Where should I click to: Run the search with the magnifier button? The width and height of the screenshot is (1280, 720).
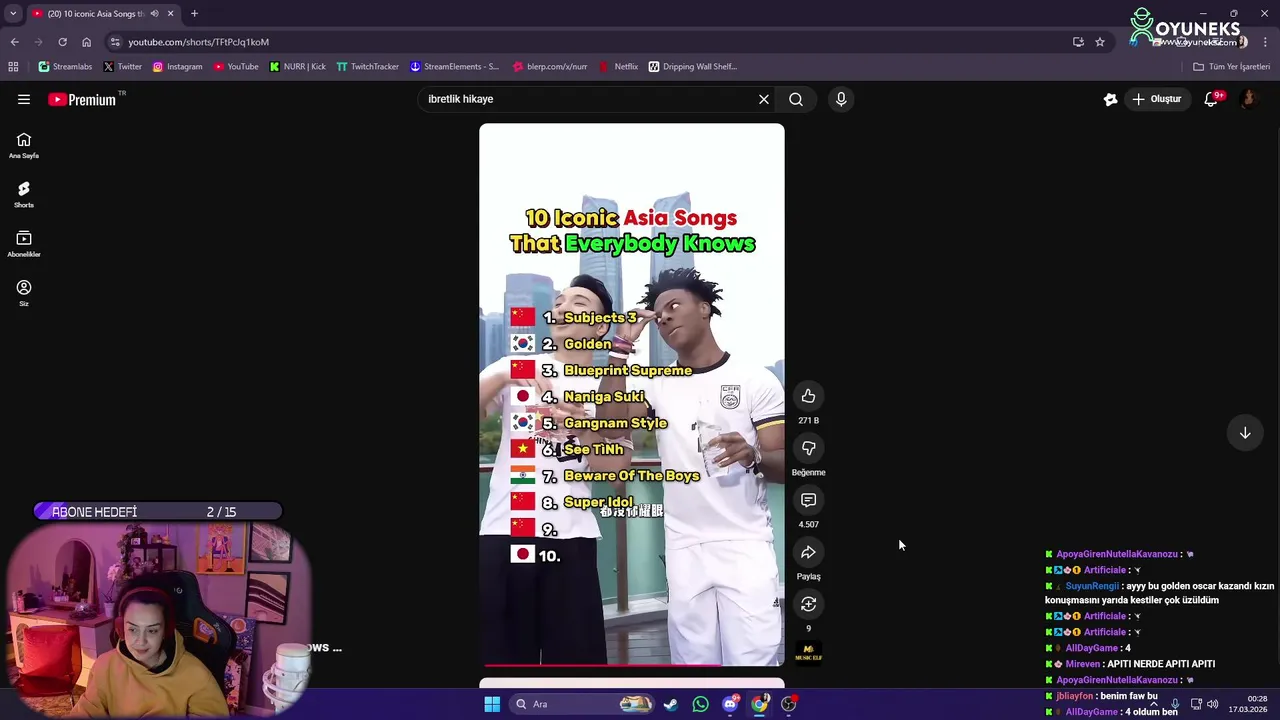(x=796, y=99)
